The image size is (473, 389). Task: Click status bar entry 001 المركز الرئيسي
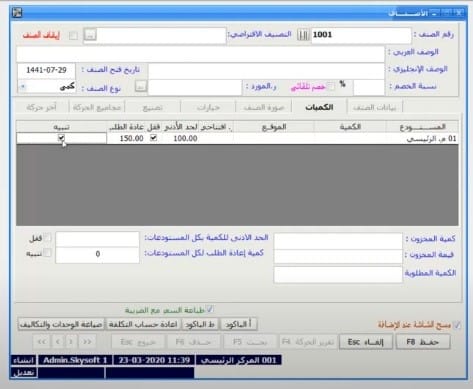[239, 360]
